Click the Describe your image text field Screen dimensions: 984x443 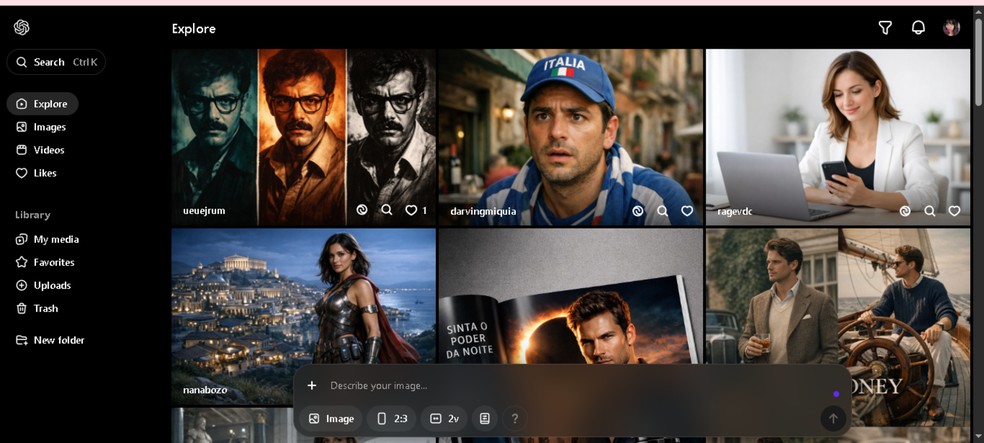tap(560, 385)
